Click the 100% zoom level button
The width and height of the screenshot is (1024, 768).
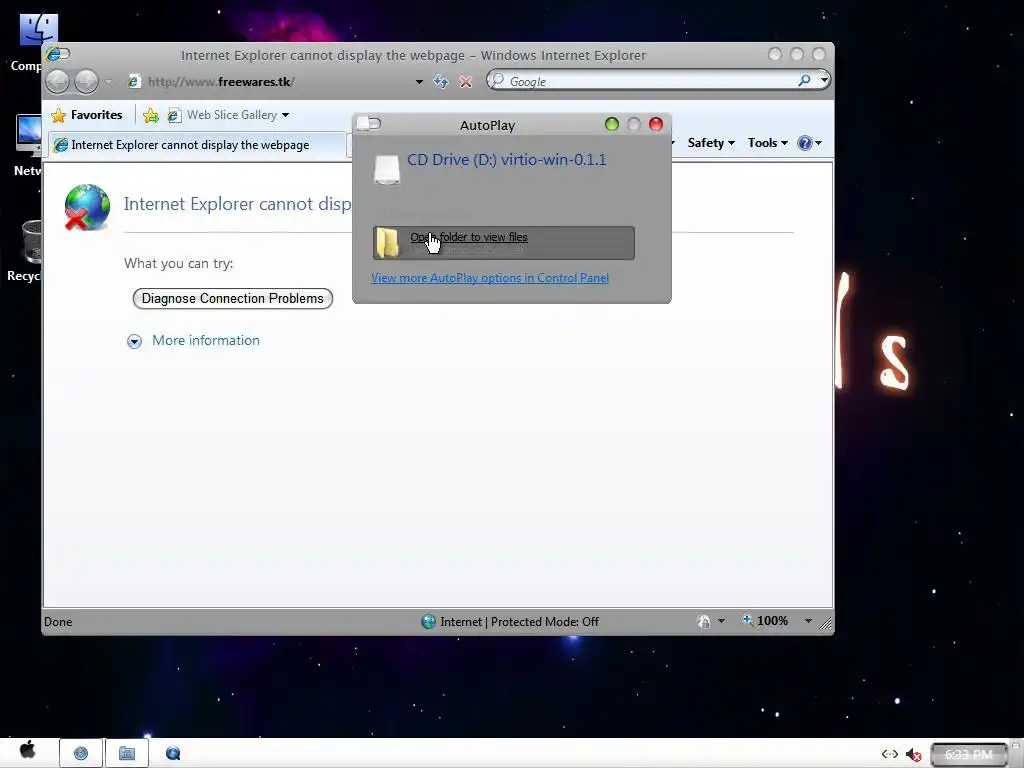pos(765,620)
